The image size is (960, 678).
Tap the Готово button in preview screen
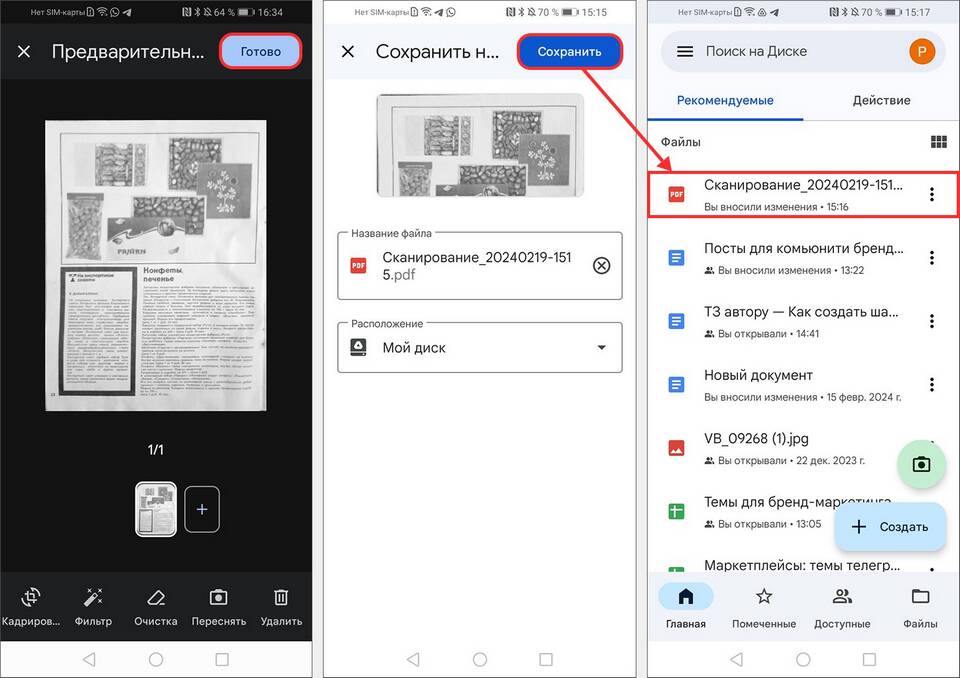[x=260, y=51]
